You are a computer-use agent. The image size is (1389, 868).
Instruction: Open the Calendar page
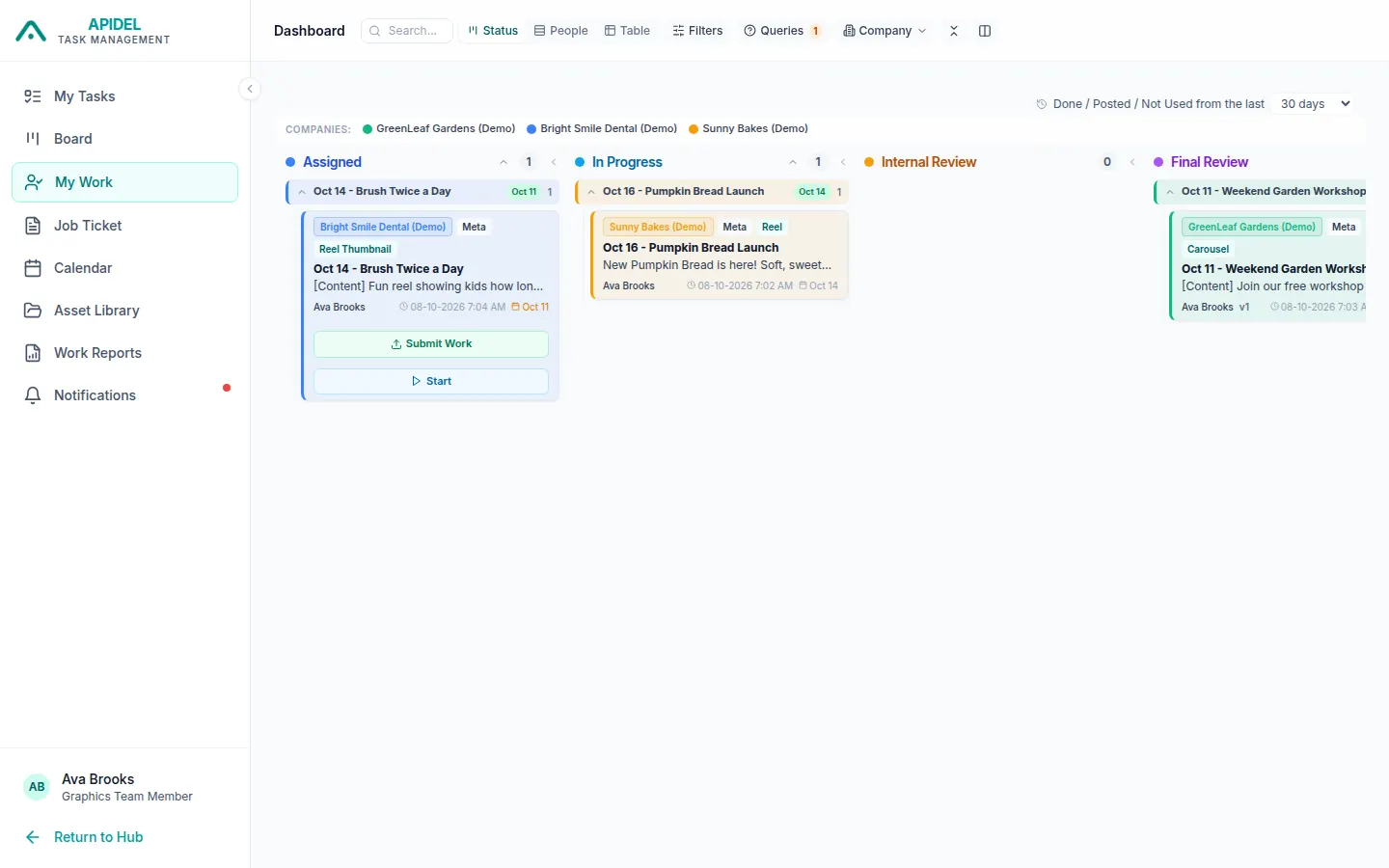click(x=125, y=268)
